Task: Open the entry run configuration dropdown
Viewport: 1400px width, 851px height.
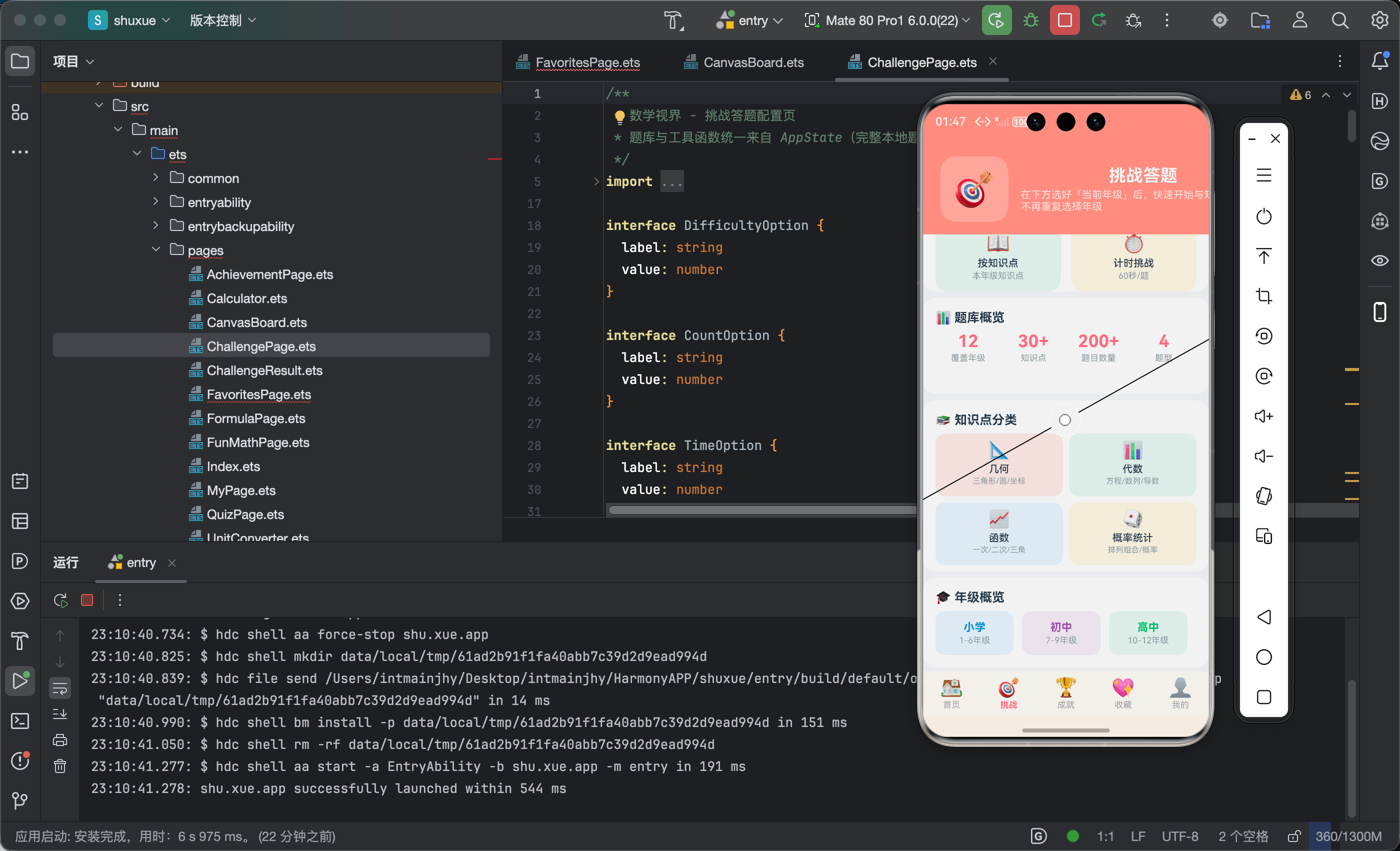Action: click(749, 20)
